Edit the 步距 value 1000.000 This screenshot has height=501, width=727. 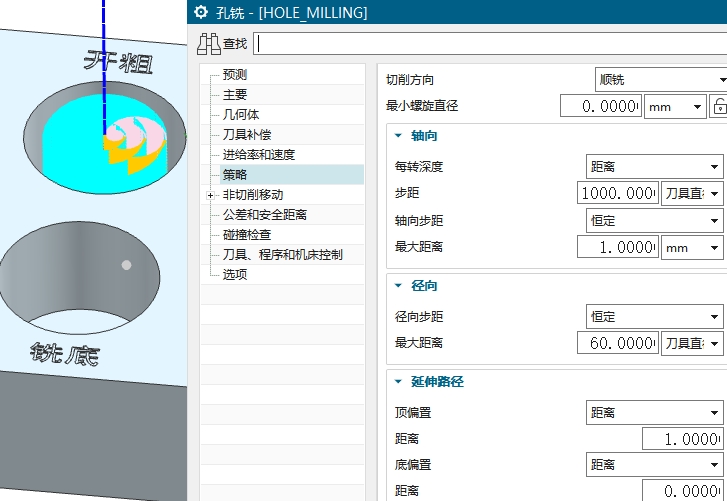coord(618,193)
